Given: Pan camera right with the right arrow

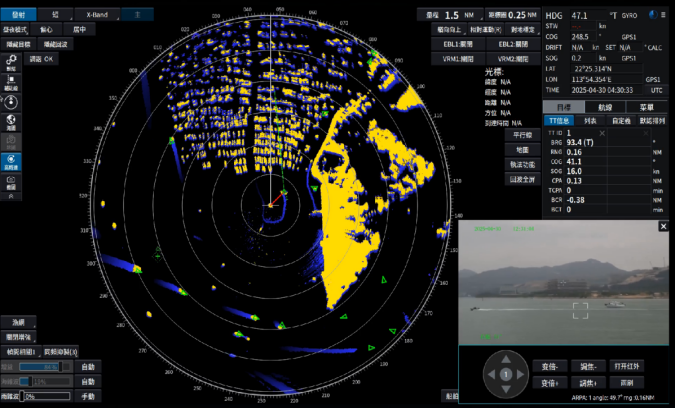Looking at the screenshot, I should pos(520,374).
